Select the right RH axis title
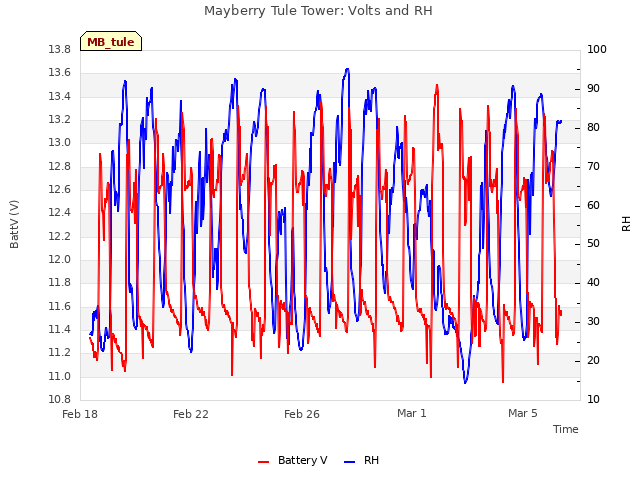Screen dimensions: 640x480 point(626,224)
